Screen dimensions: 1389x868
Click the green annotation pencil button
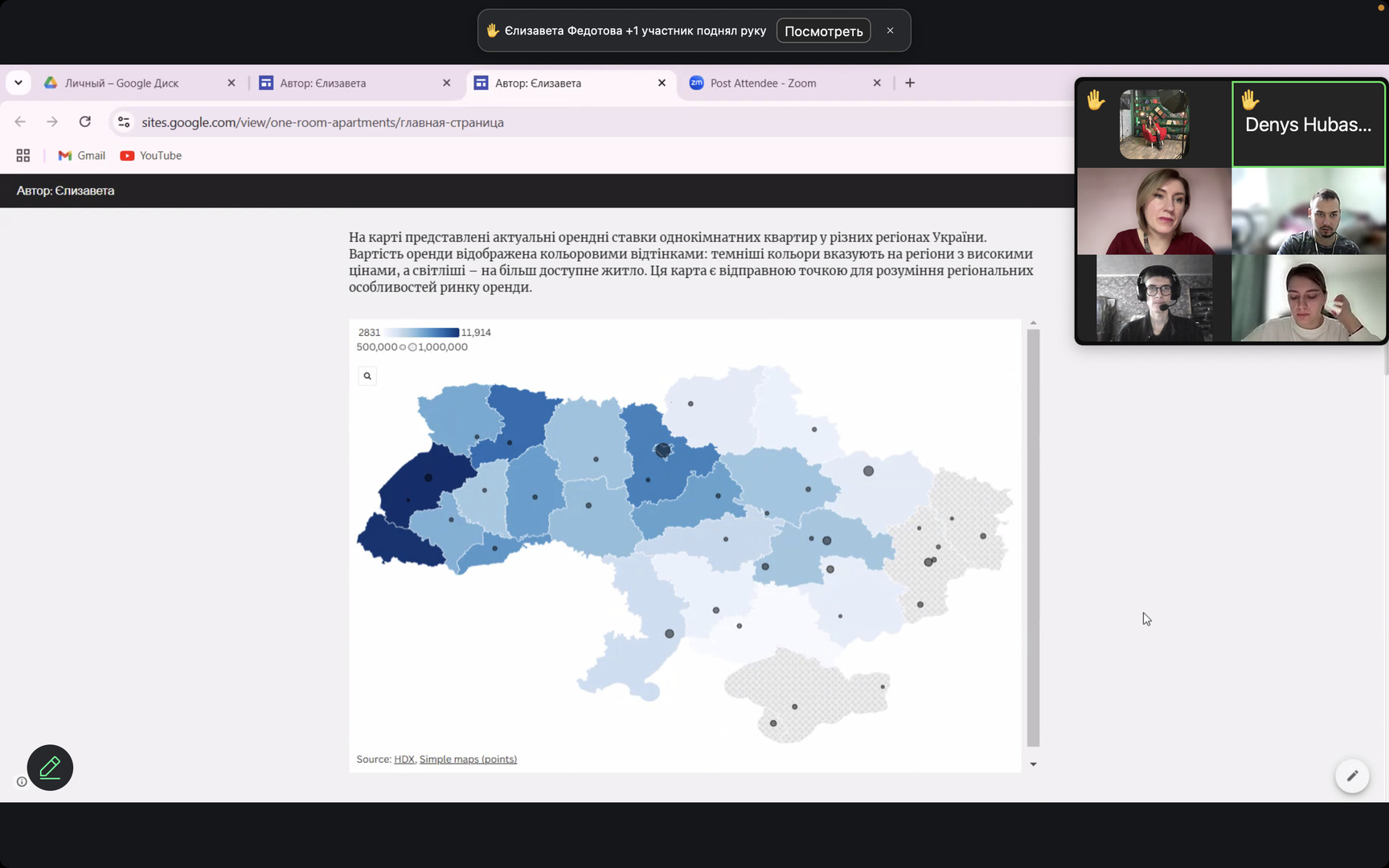tap(50, 768)
